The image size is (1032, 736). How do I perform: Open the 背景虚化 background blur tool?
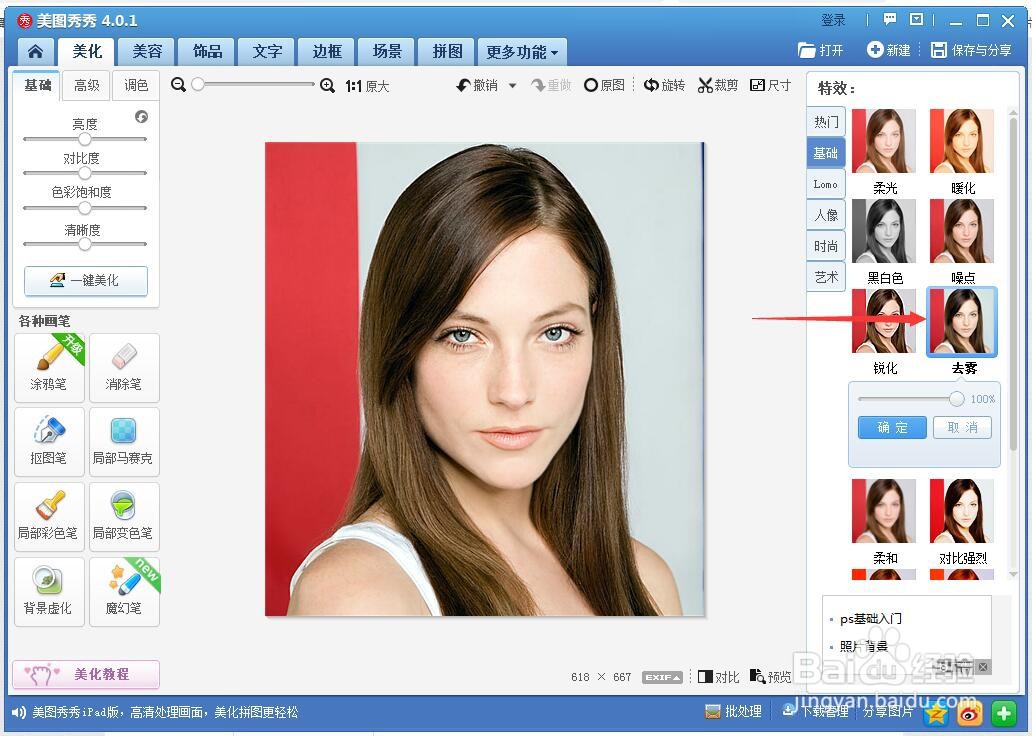(x=49, y=592)
